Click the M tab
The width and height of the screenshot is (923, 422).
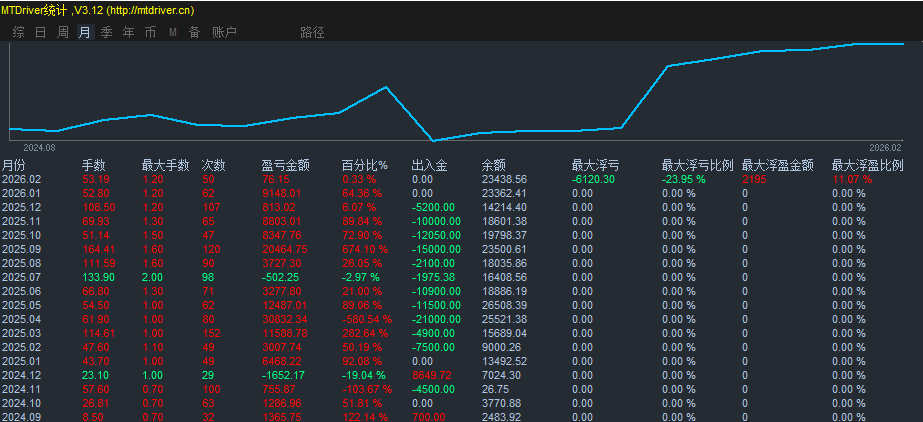click(172, 32)
